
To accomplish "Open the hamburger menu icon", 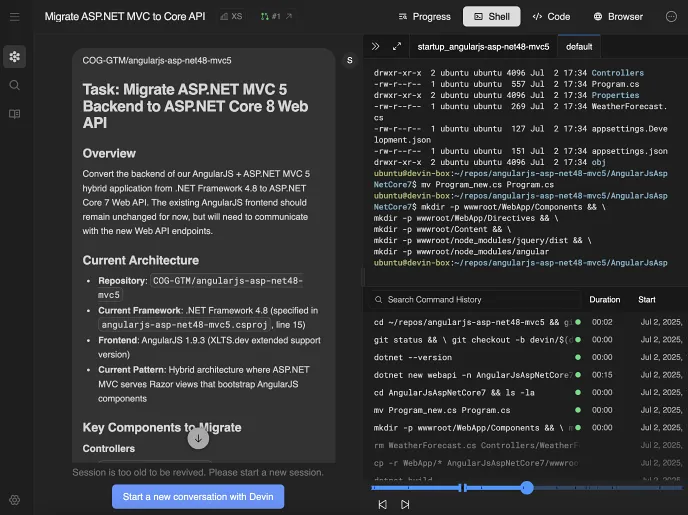I will pos(14,17).
